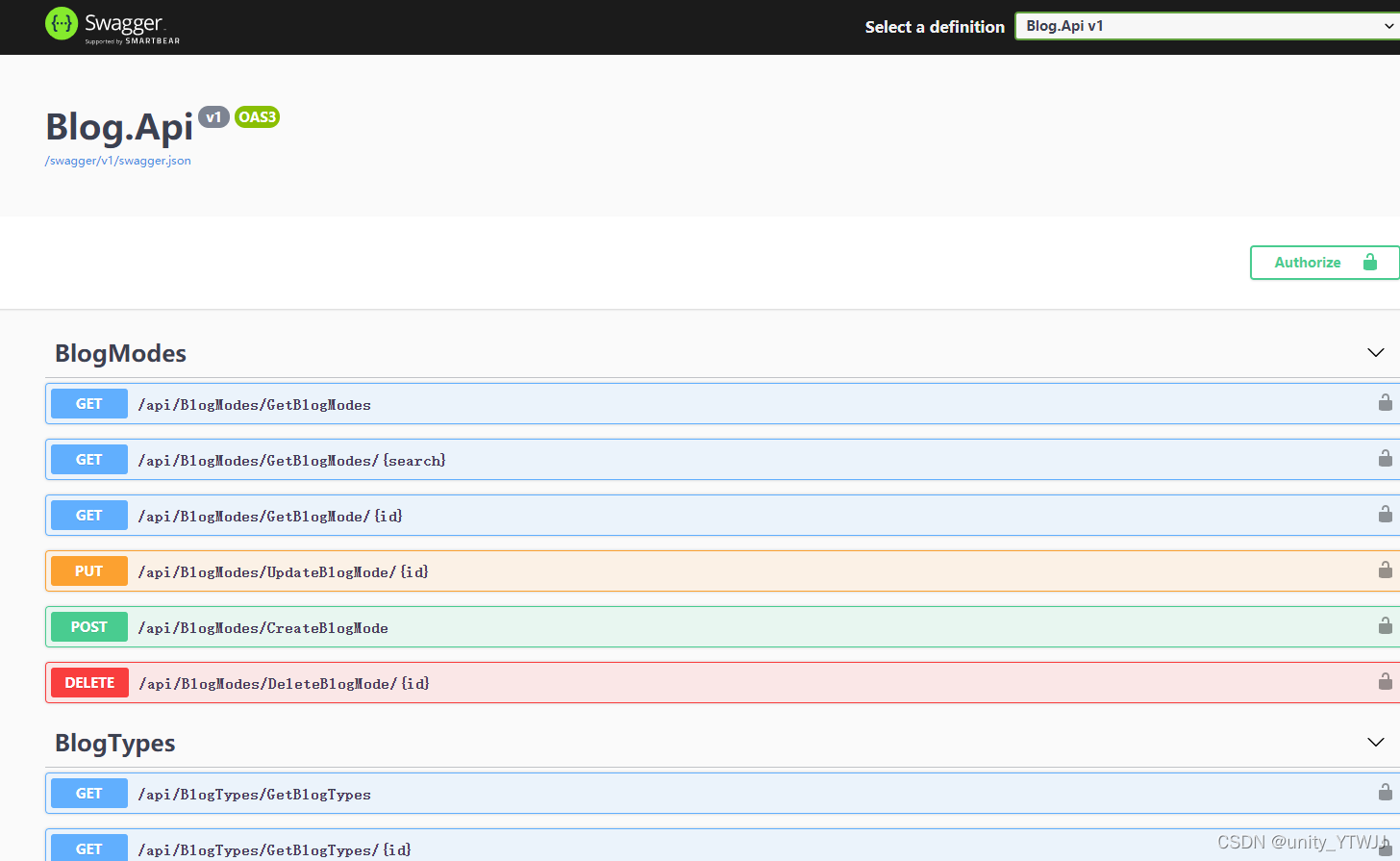Click the lock icon on DeleteBlogMode row
The width and height of the screenshot is (1400, 861).
point(1385,682)
